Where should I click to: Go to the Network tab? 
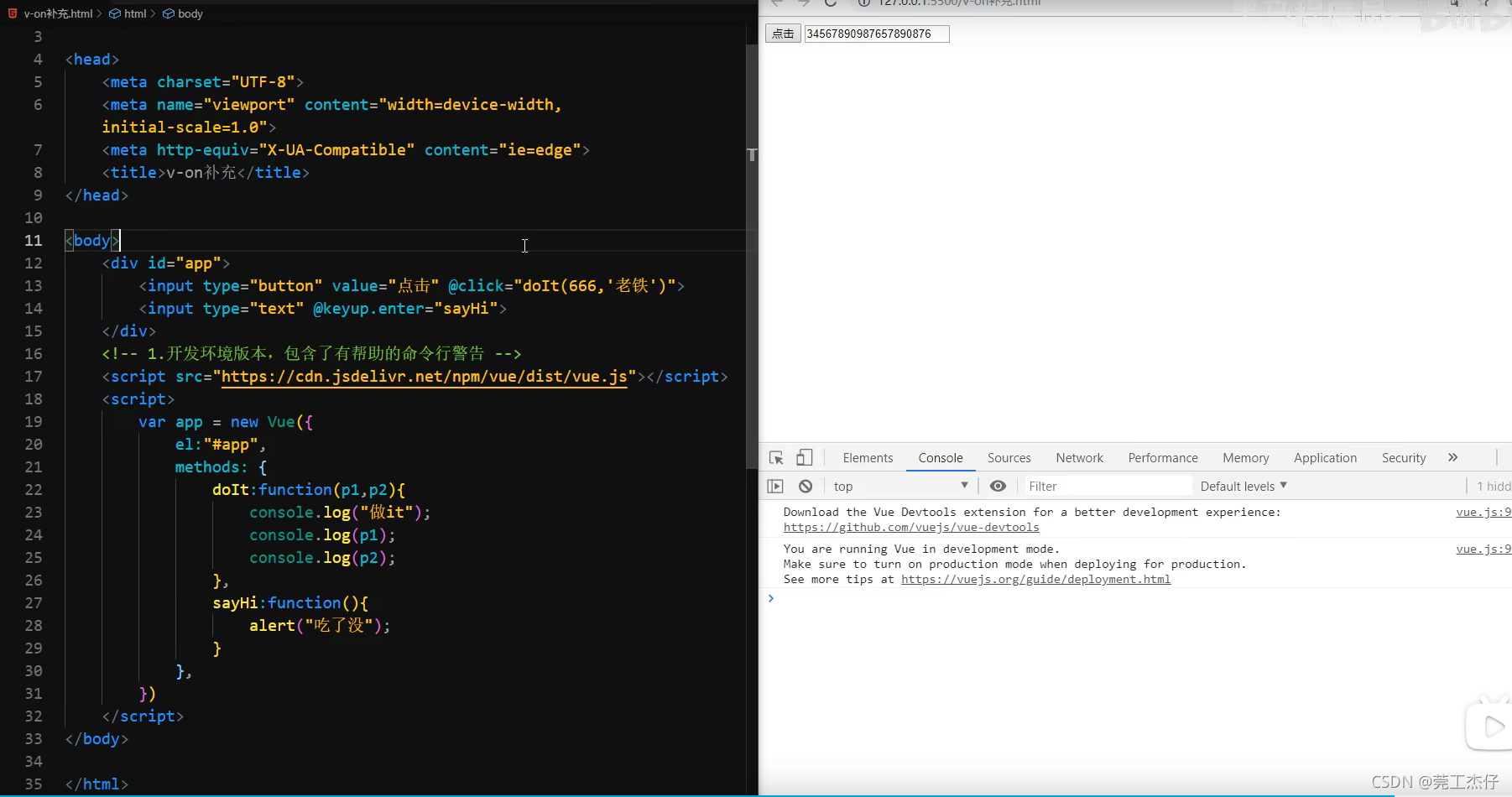pyautogui.click(x=1080, y=458)
